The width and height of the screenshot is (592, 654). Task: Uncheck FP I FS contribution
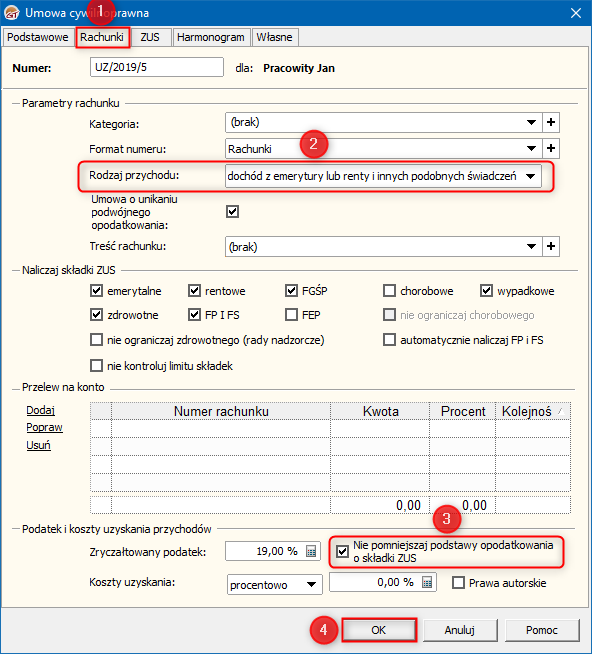[x=194, y=314]
